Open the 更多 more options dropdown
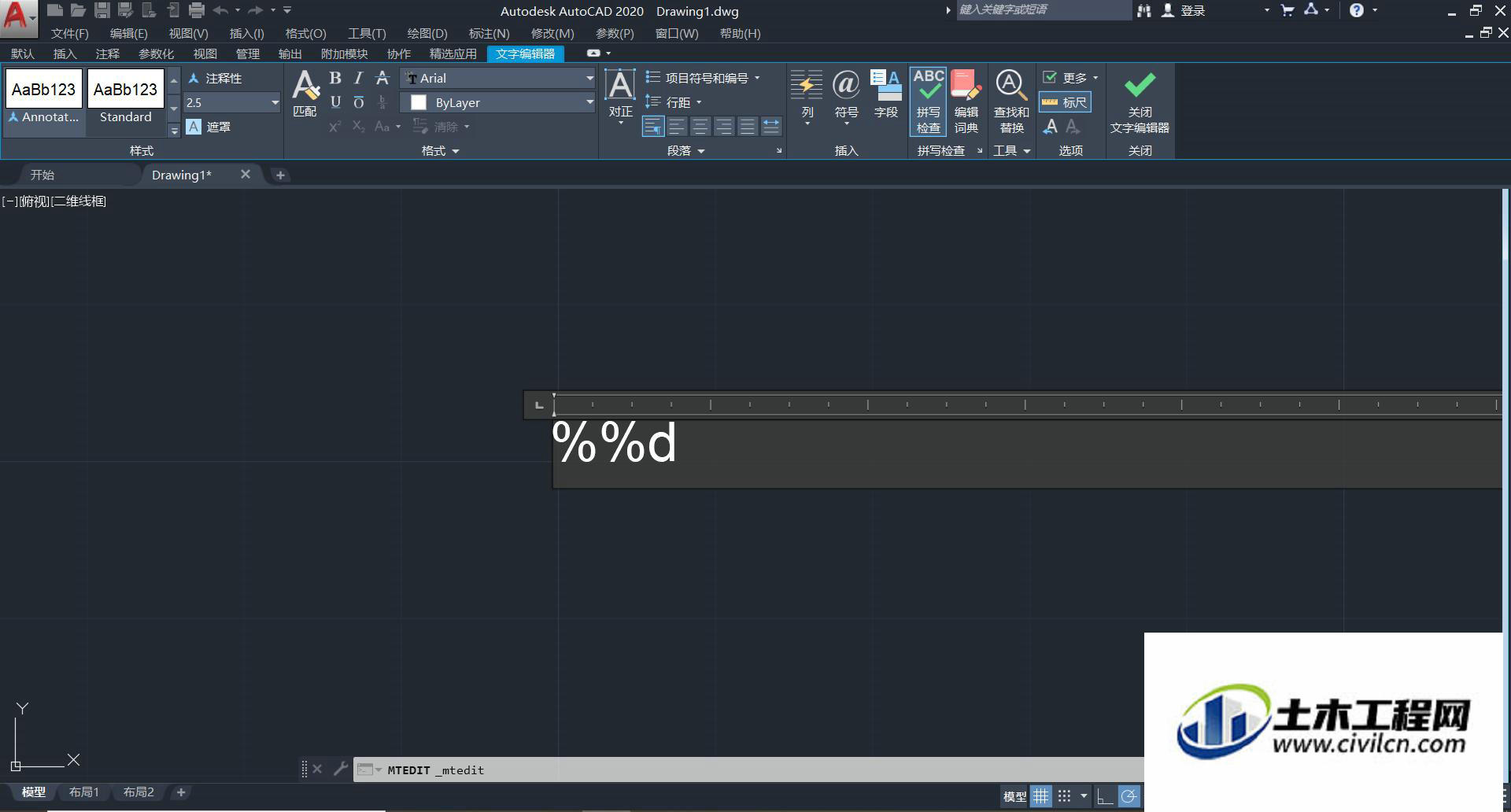Image resolution: width=1511 pixels, height=812 pixels. (1070, 78)
